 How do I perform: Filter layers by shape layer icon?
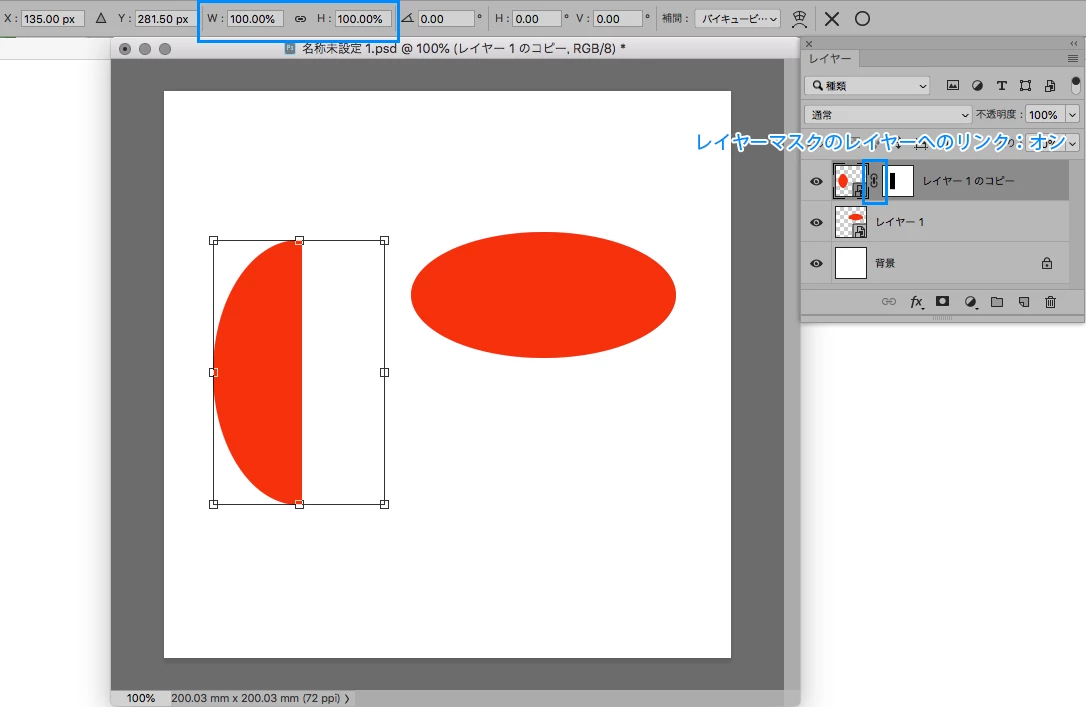point(1026,85)
